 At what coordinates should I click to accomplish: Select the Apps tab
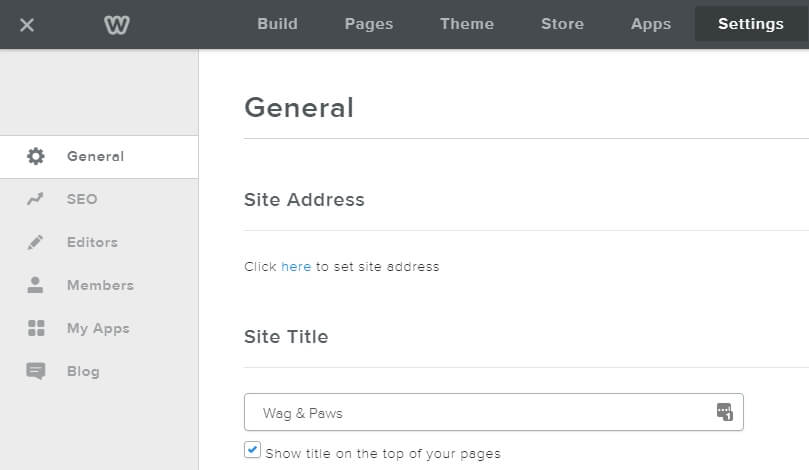coord(651,24)
